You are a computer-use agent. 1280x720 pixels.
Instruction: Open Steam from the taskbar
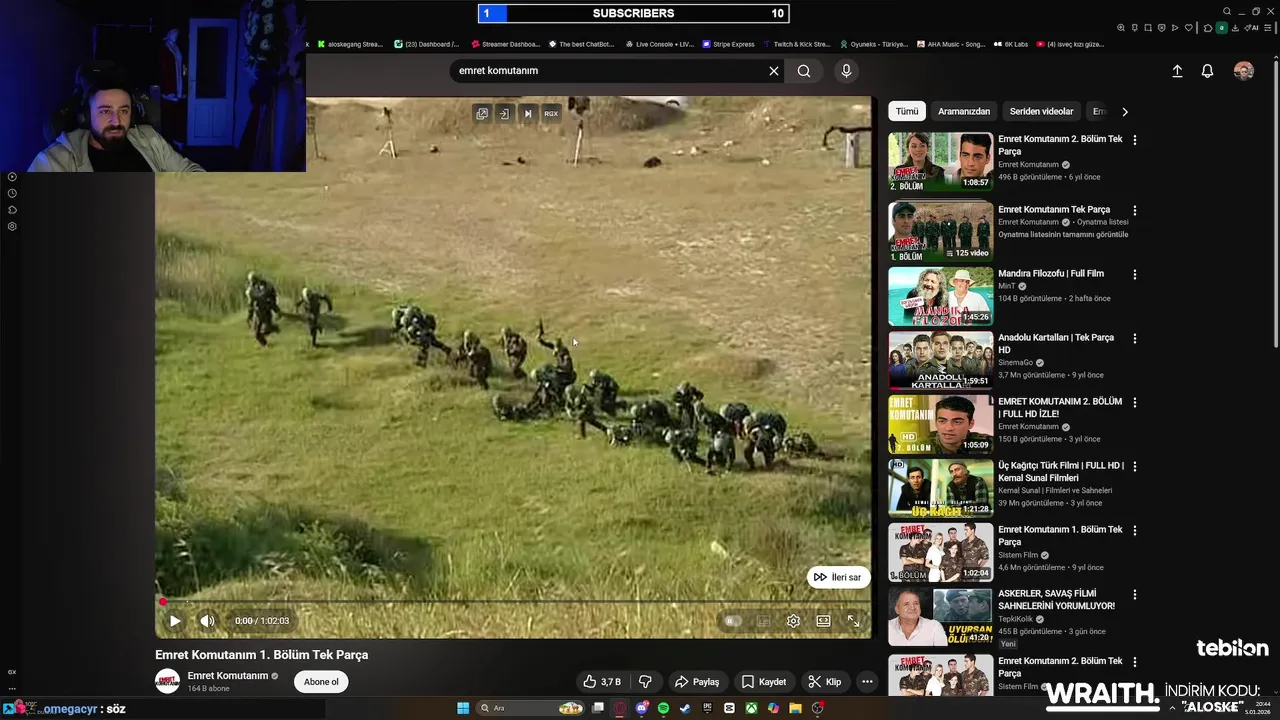click(685, 708)
